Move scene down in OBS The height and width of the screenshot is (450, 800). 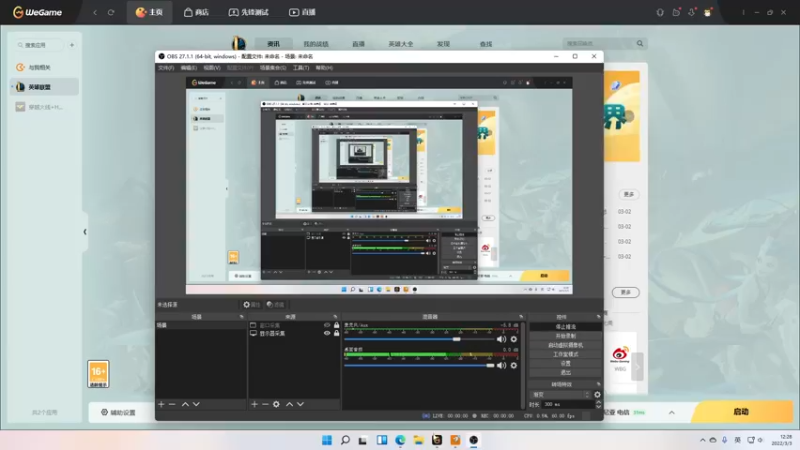[196, 404]
